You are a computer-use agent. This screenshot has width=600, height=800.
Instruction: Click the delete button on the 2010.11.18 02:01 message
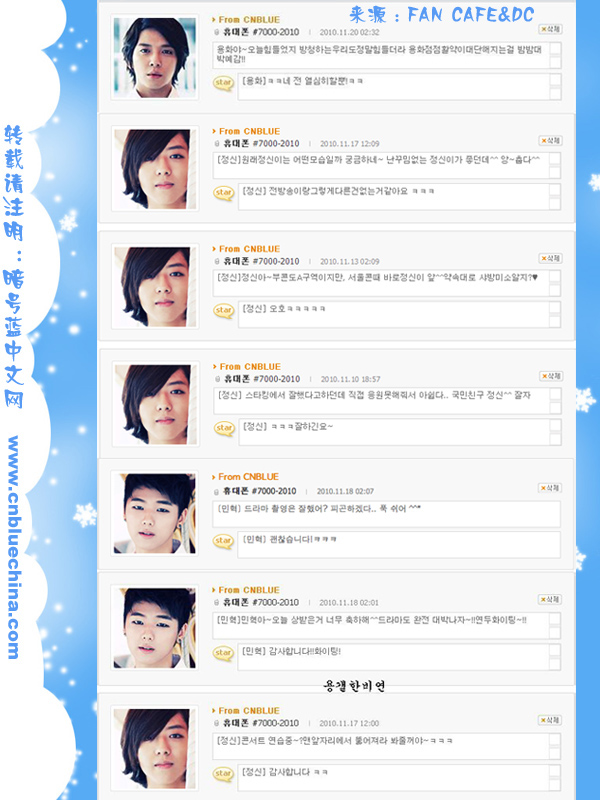(x=549, y=599)
